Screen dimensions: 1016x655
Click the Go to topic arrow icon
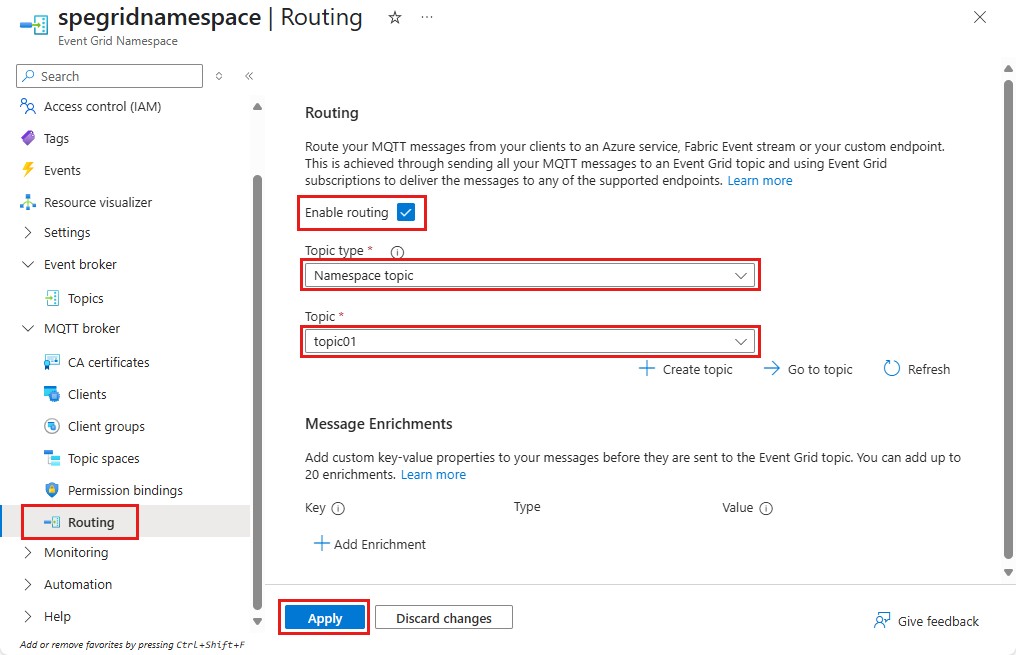point(772,369)
